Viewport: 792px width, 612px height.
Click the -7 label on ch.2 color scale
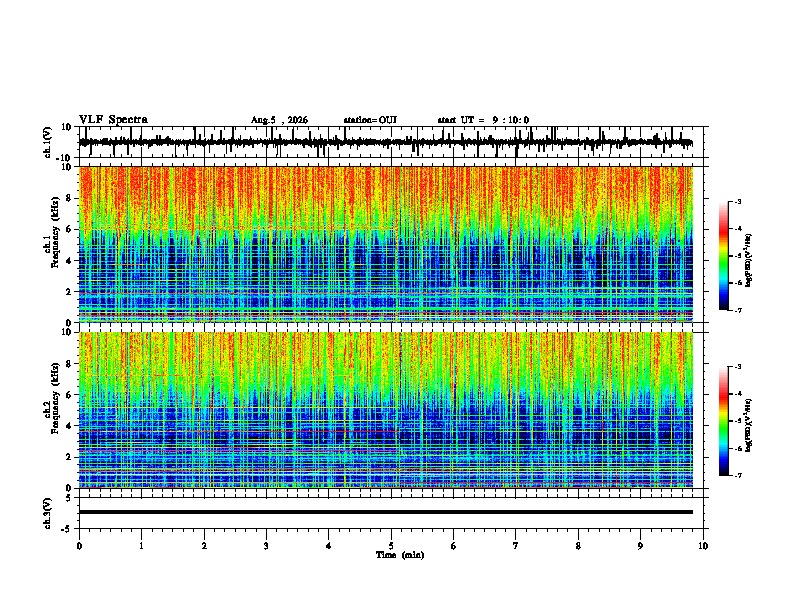click(x=737, y=475)
